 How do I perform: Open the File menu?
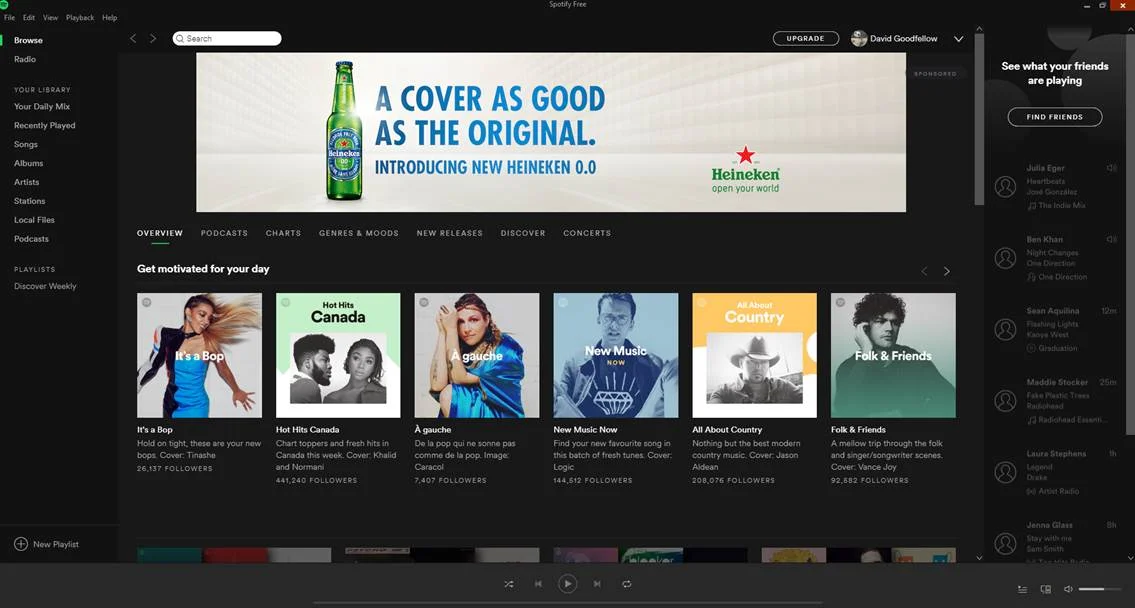pyautogui.click(x=9, y=17)
